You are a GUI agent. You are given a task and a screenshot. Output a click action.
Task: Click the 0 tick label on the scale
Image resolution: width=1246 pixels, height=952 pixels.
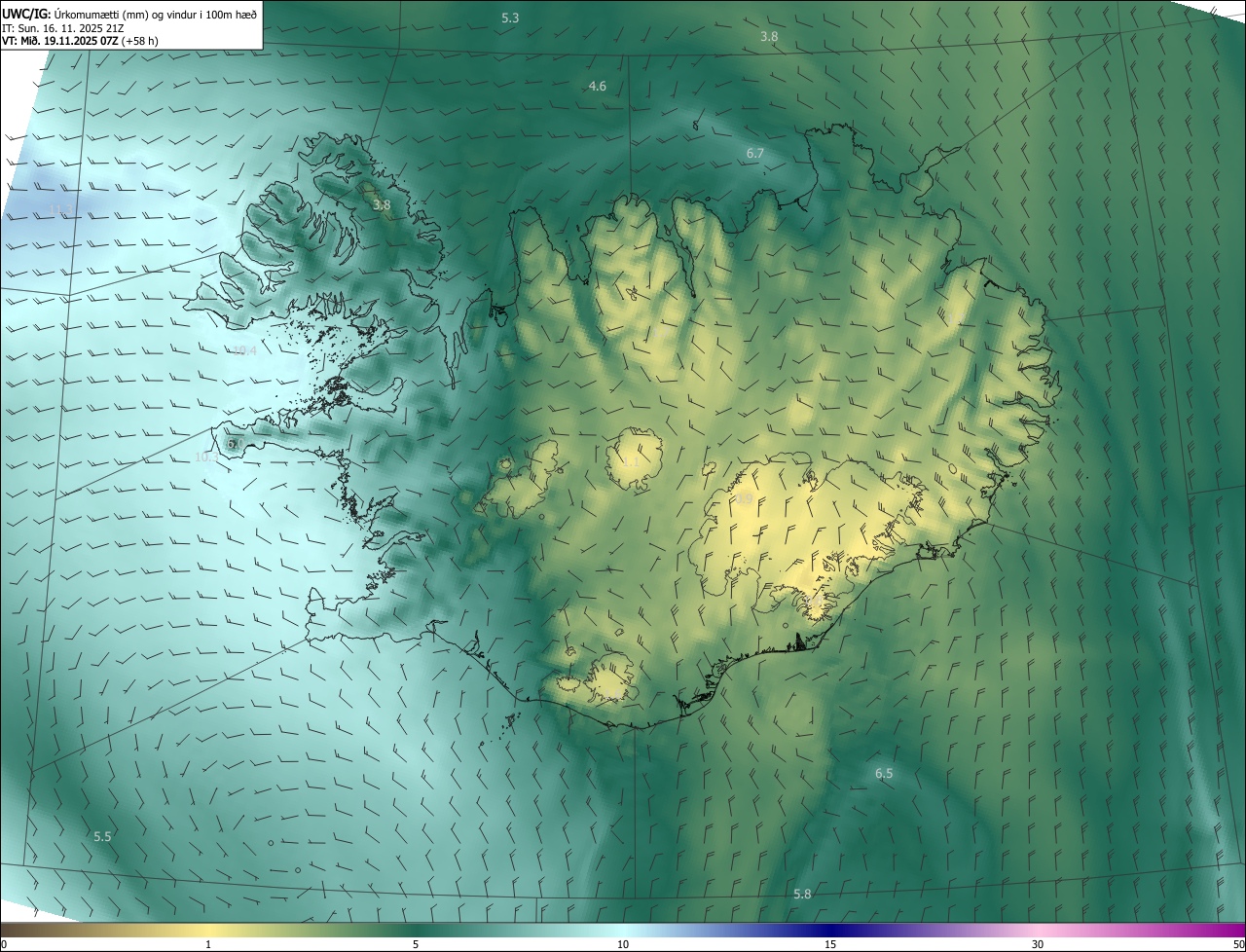point(4,944)
